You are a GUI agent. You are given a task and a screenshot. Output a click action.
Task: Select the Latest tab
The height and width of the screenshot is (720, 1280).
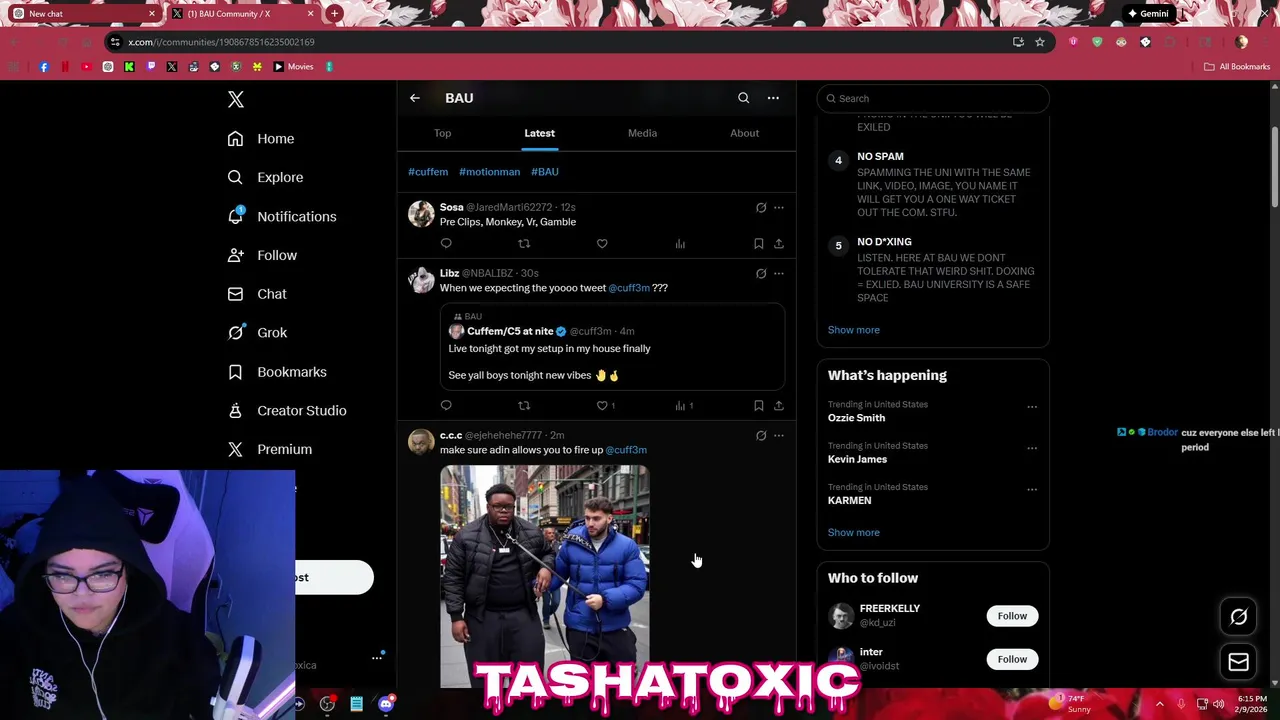coord(539,133)
